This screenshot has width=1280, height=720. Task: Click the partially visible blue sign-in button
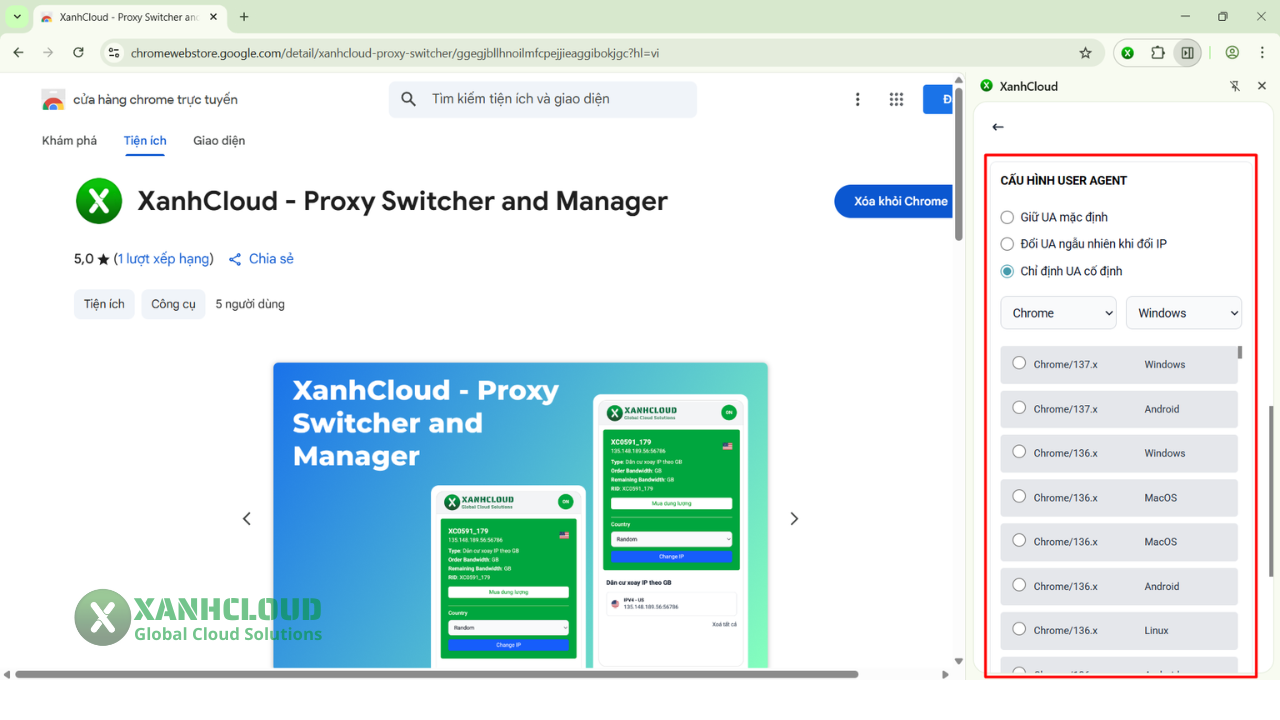940,99
